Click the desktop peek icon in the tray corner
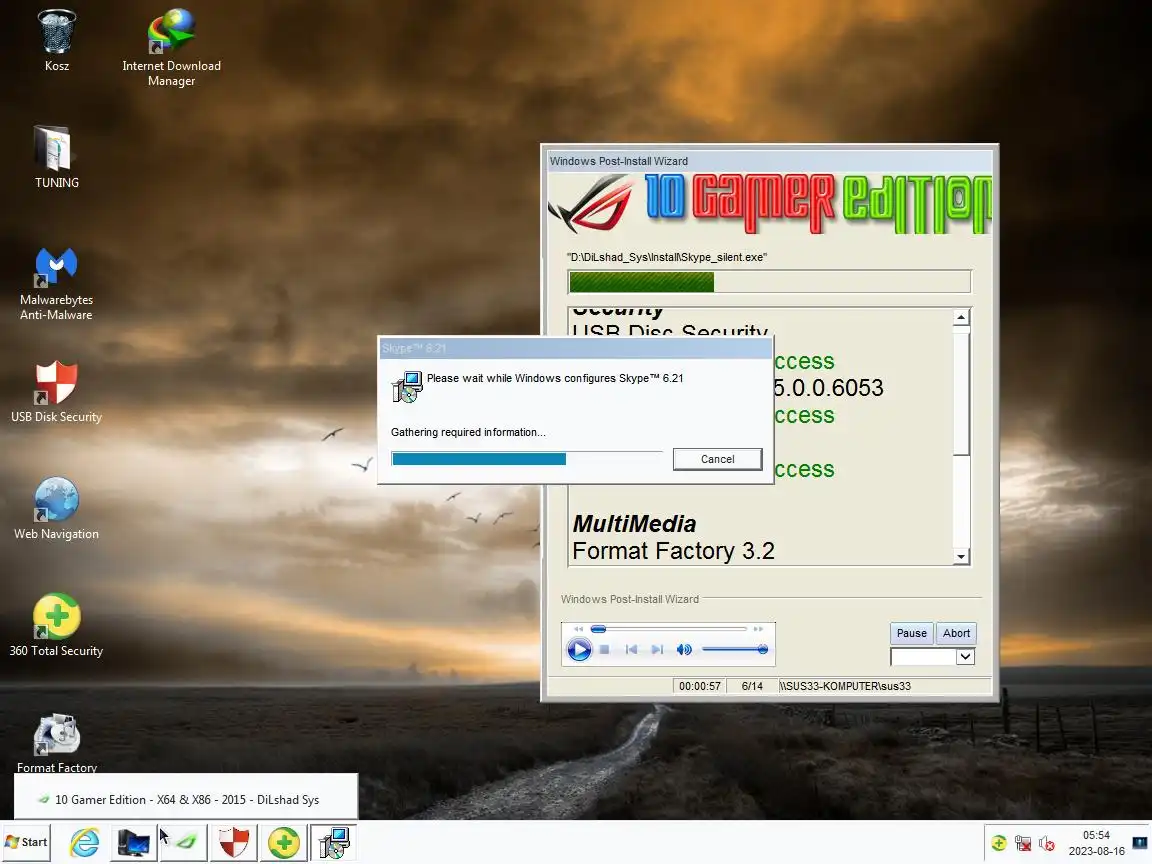 1140,843
